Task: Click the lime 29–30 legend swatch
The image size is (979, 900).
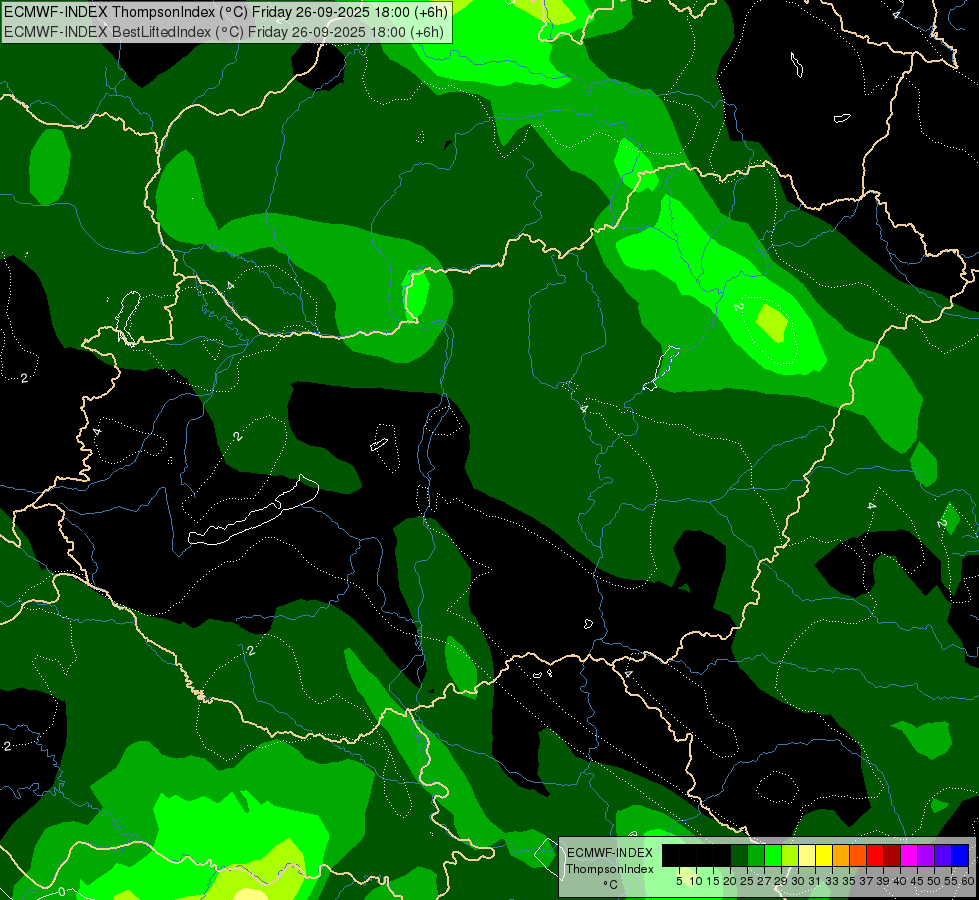Action: click(x=790, y=855)
